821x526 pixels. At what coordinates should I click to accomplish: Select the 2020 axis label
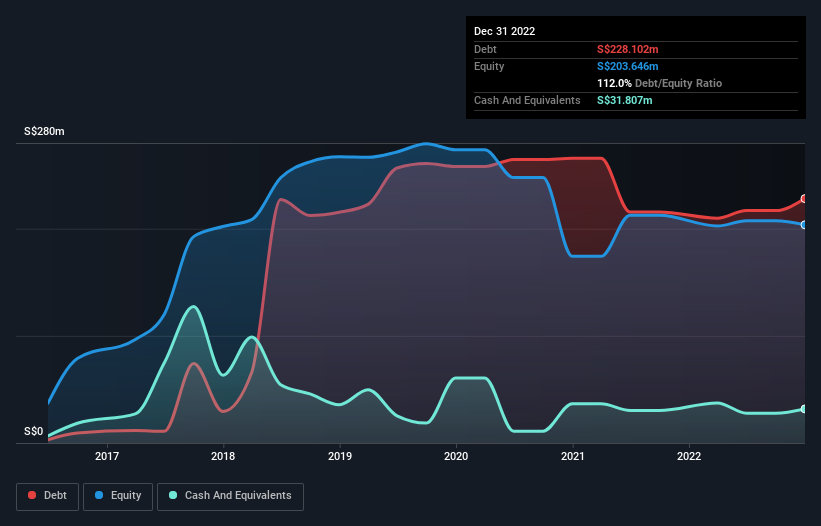(x=456, y=456)
